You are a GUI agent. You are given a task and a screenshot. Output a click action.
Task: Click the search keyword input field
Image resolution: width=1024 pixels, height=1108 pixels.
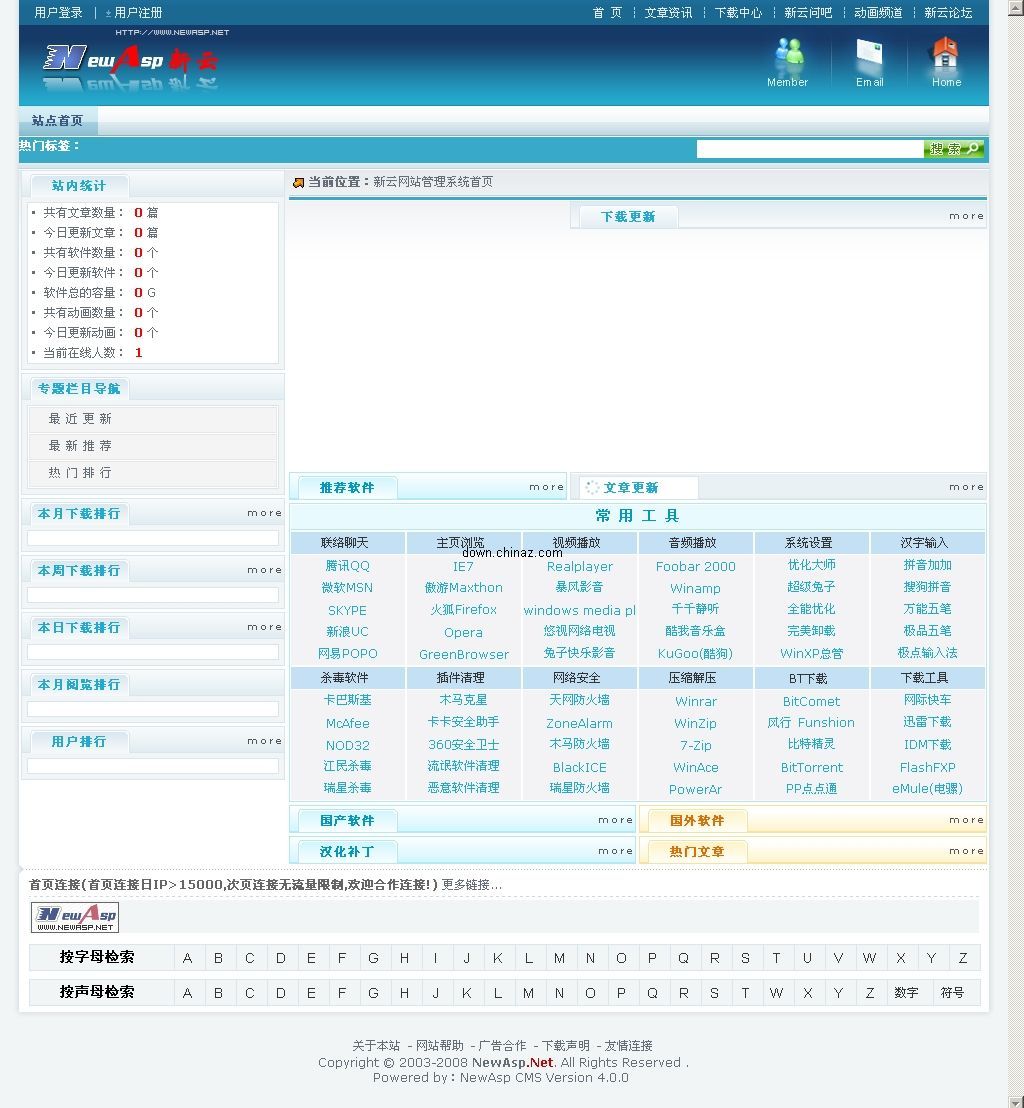click(x=809, y=149)
